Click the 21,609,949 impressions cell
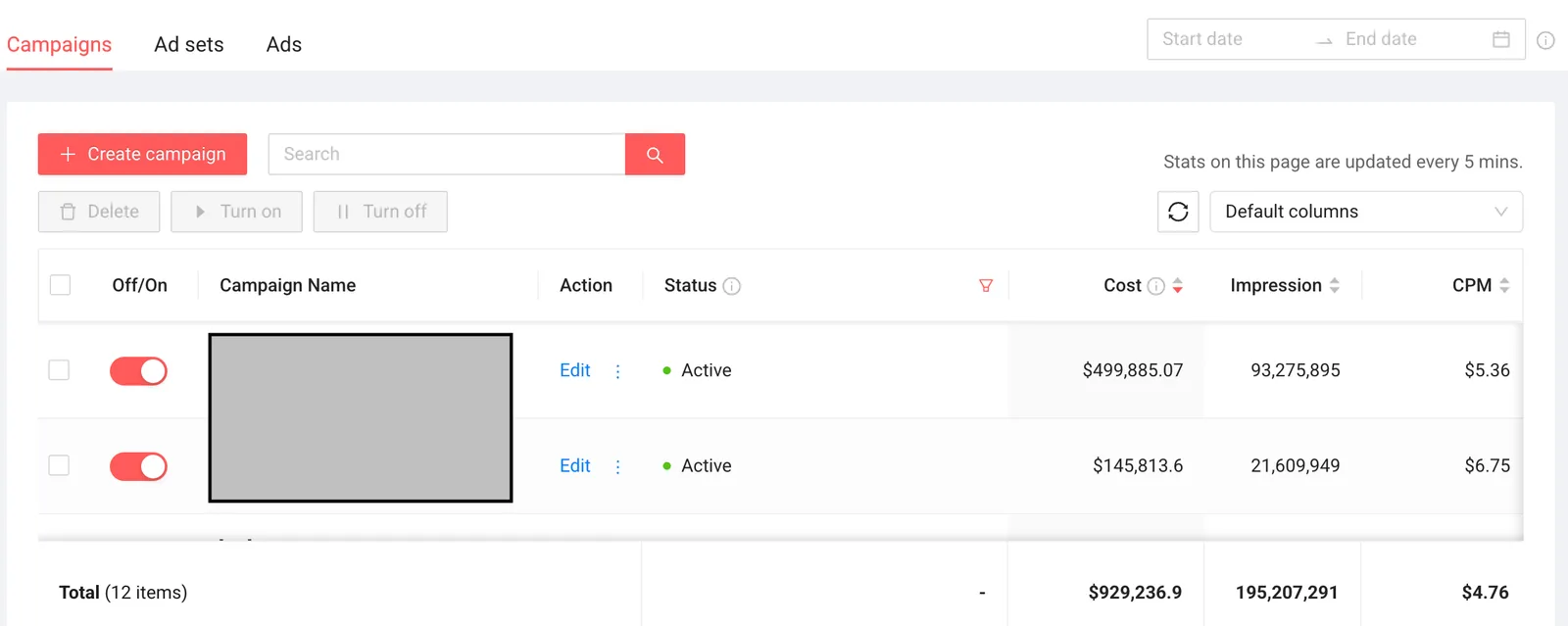Image resolution: width=1568 pixels, height=626 pixels. (x=1296, y=465)
